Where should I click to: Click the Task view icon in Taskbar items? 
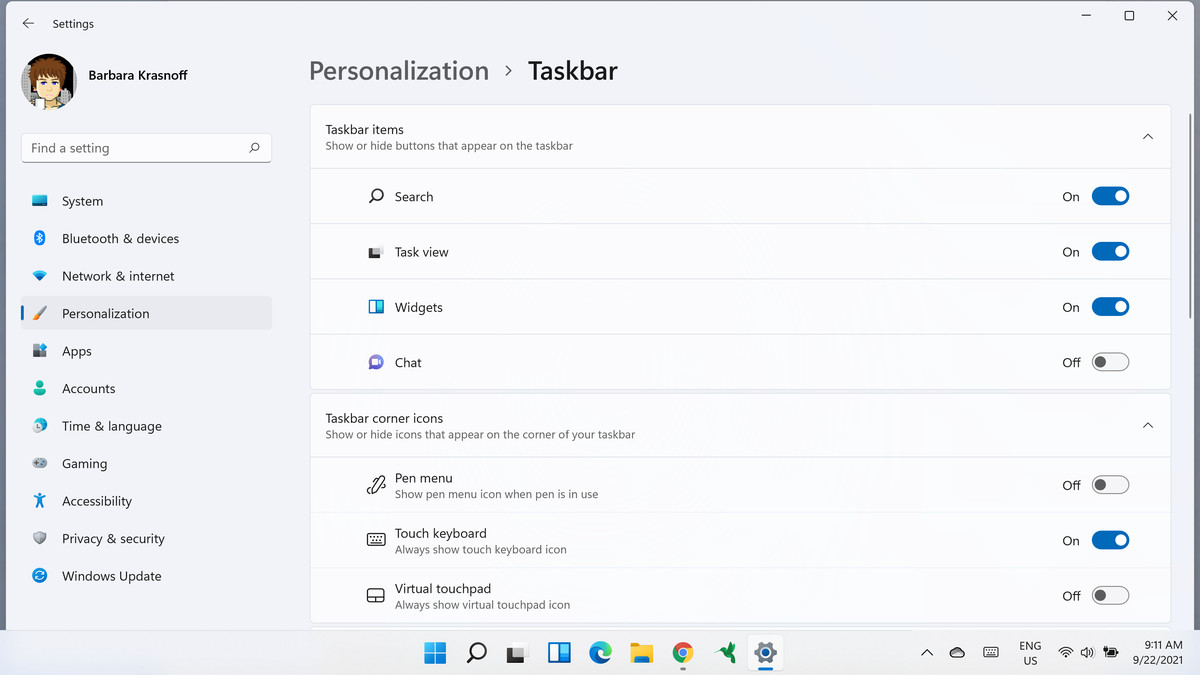pyautogui.click(x=376, y=252)
